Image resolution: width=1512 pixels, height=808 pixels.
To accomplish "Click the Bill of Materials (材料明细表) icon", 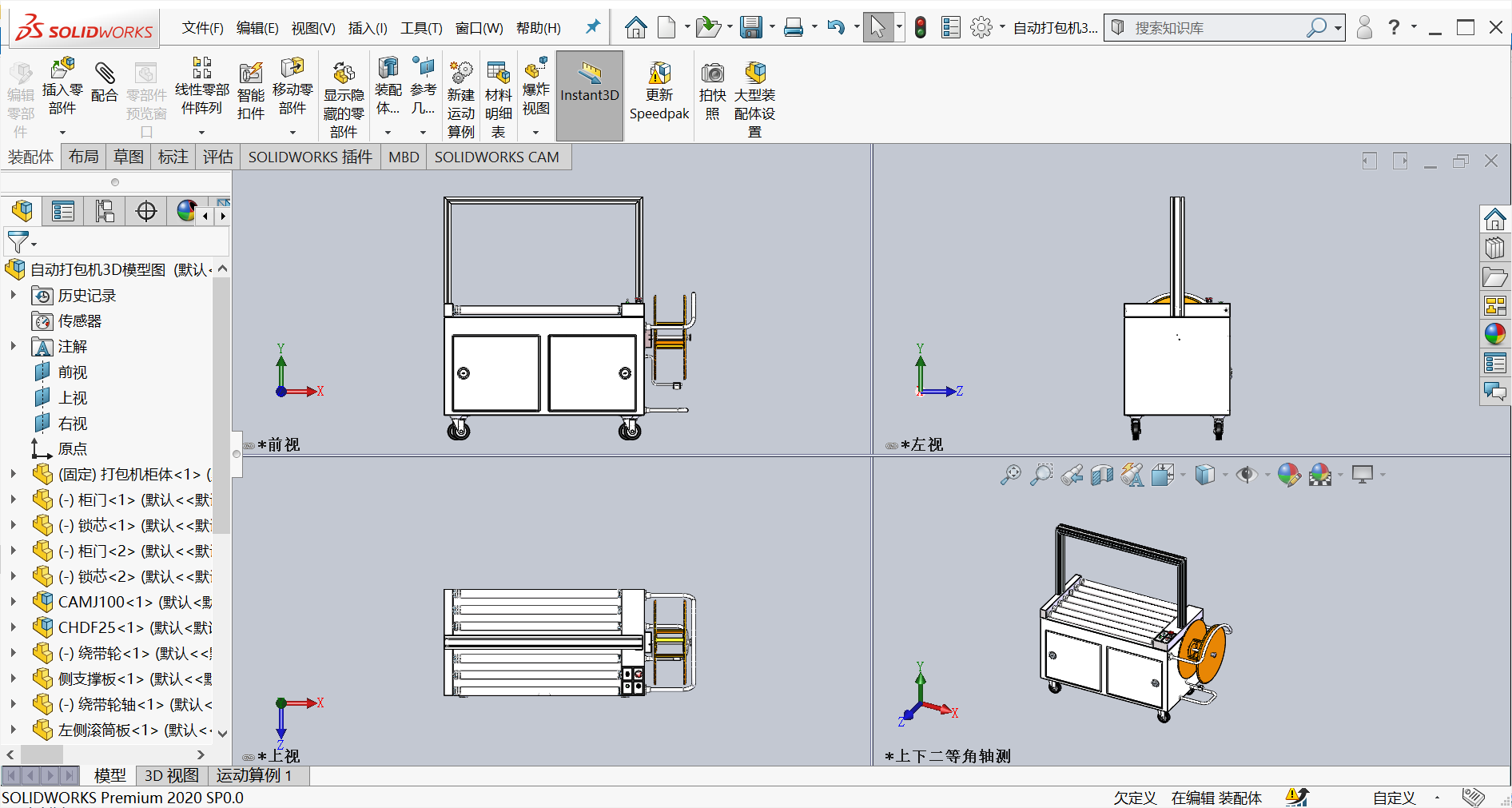I will (499, 73).
